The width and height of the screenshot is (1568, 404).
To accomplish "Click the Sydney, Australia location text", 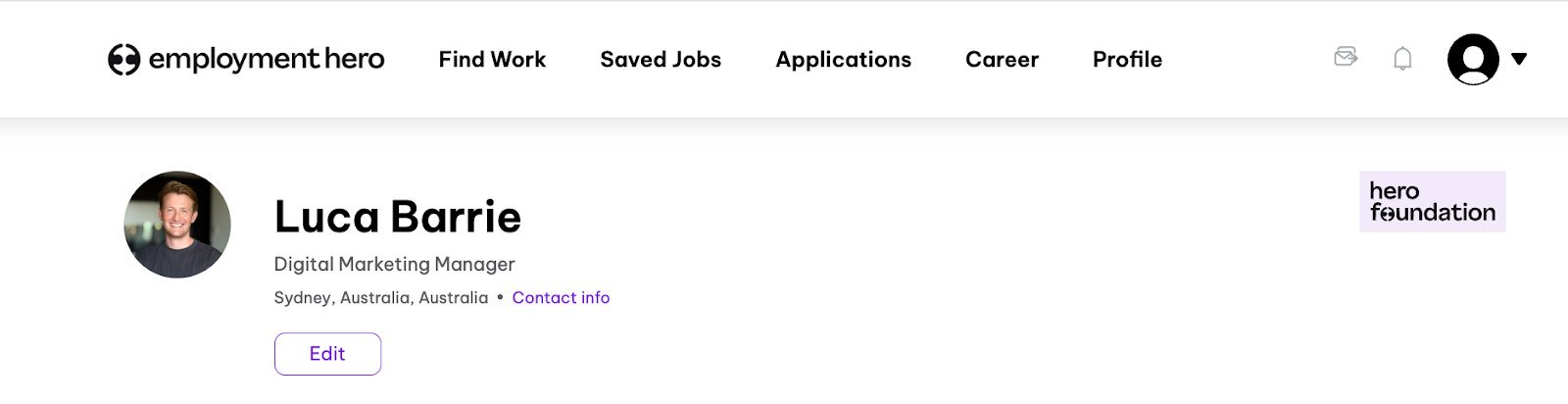I will (x=381, y=298).
